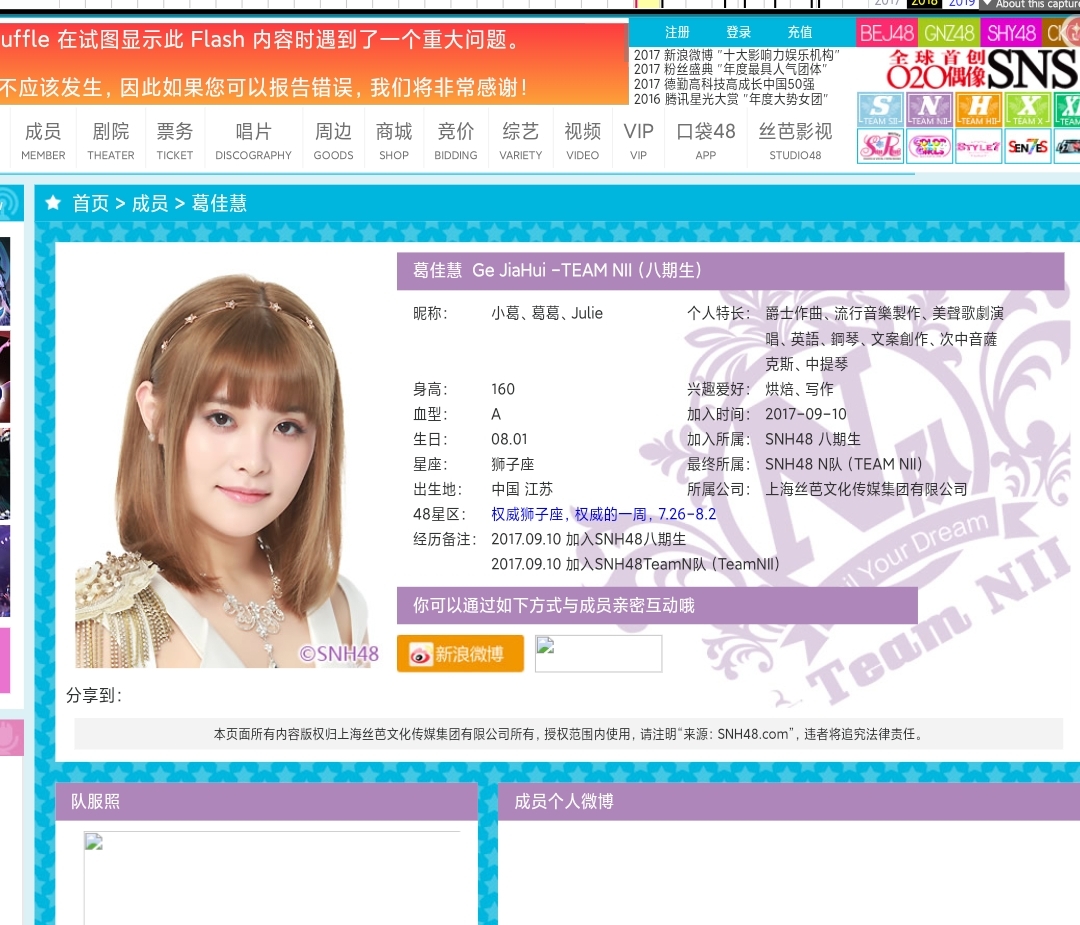This screenshot has height=925, width=1080.
Task: Open the Color Girls subunit logo
Action: pyautogui.click(x=929, y=146)
